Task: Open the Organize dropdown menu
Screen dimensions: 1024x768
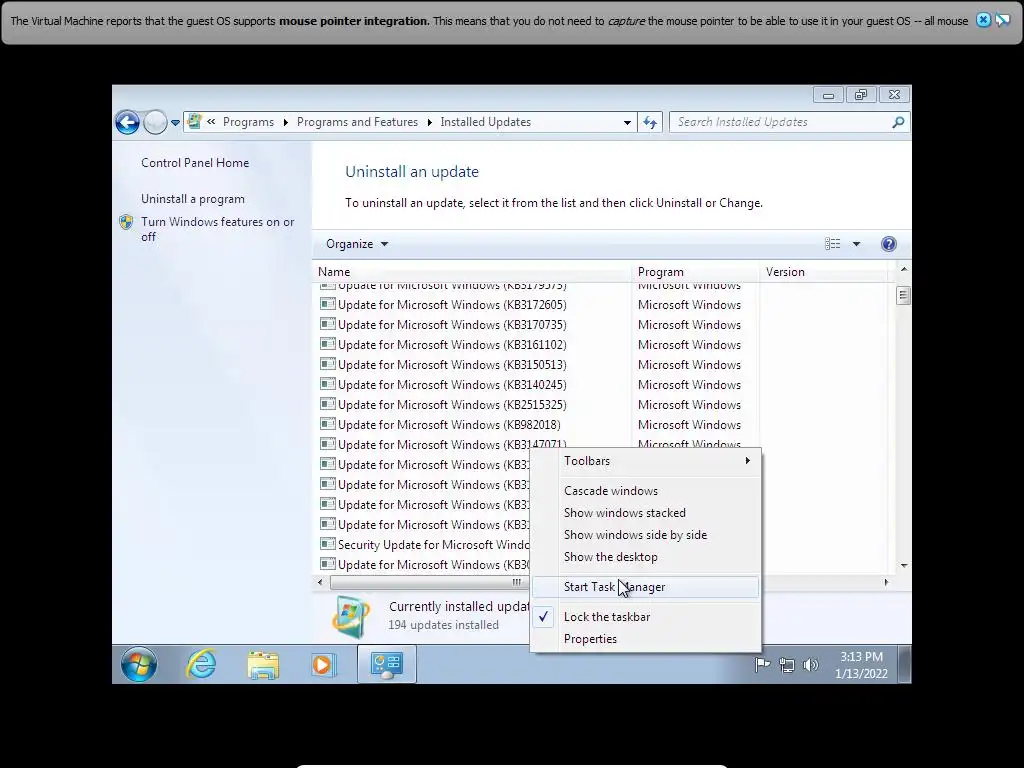Action: click(357, 244)
